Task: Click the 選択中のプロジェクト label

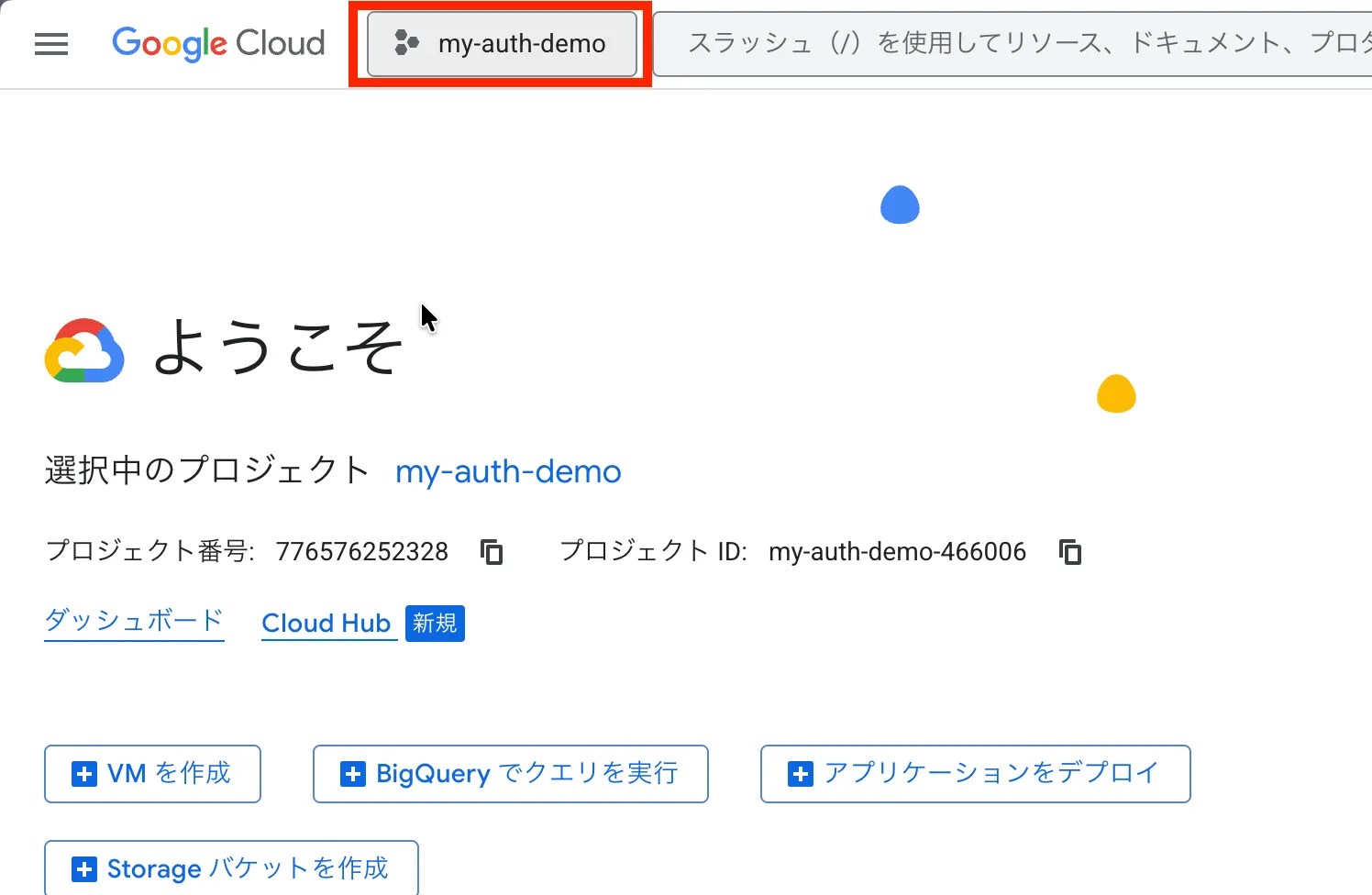Action: pos(206,470)
